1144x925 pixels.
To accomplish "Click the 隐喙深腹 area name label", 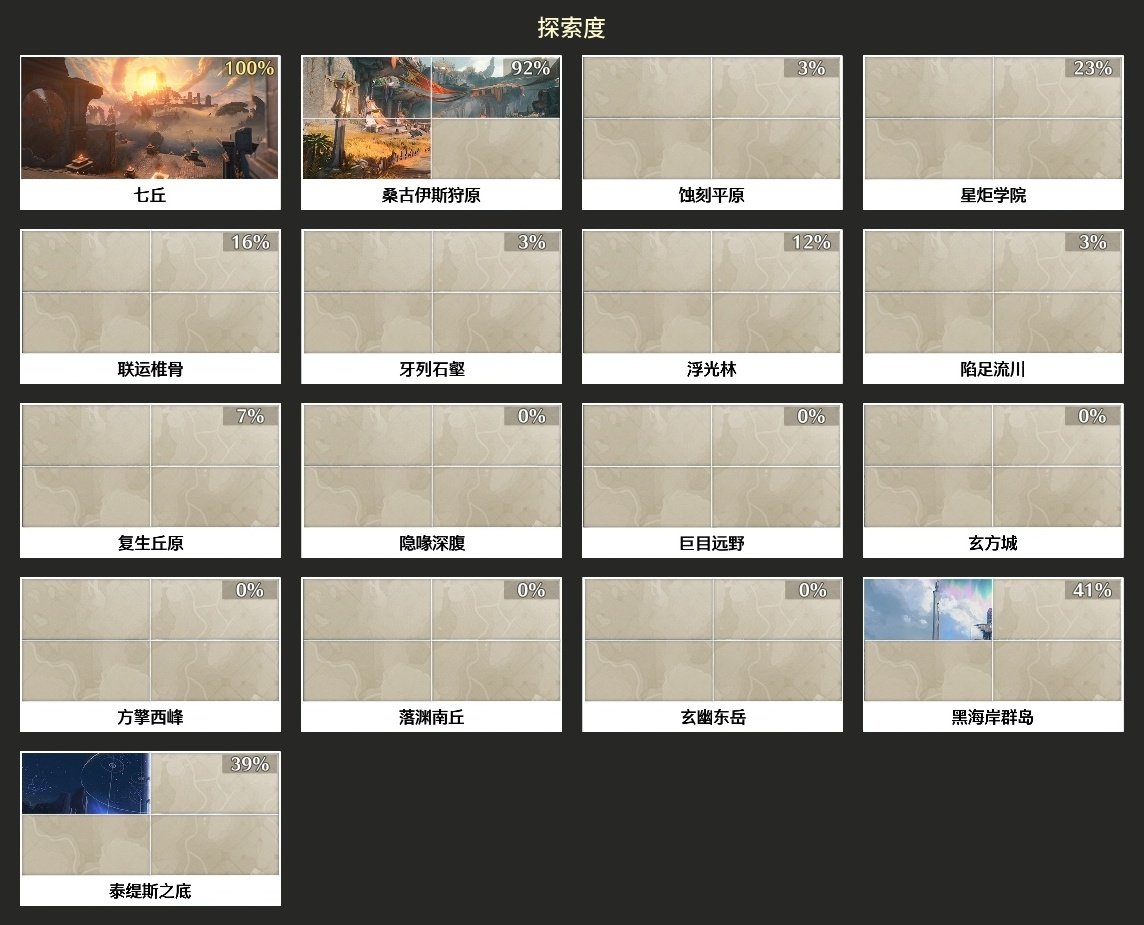I will (x=431, y=543).
